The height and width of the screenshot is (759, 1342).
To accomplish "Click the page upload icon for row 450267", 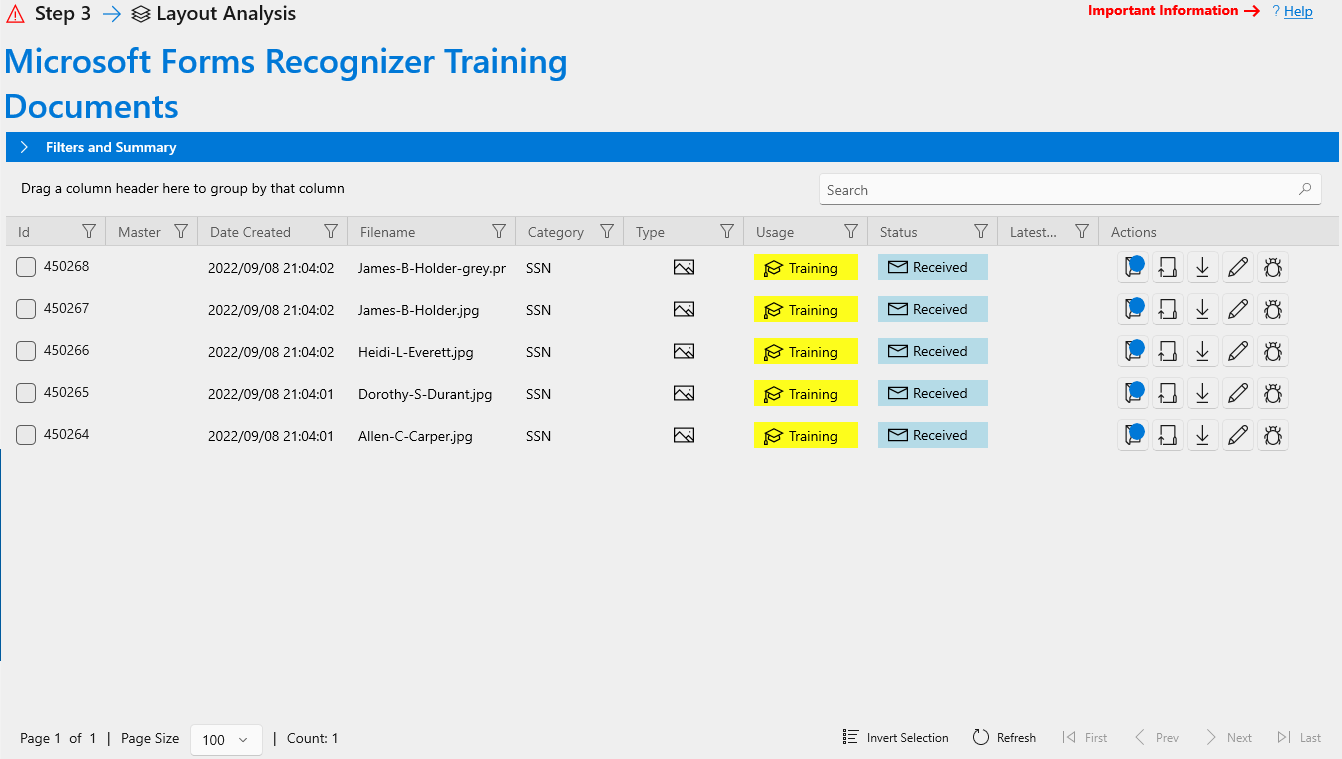I will pos(1168,309).
